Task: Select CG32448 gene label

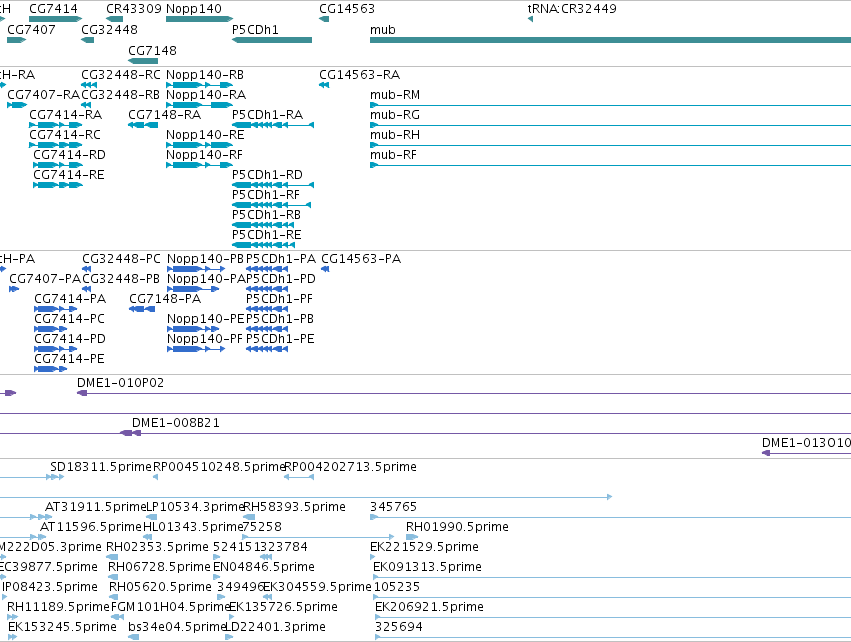Action: point(109,29)
